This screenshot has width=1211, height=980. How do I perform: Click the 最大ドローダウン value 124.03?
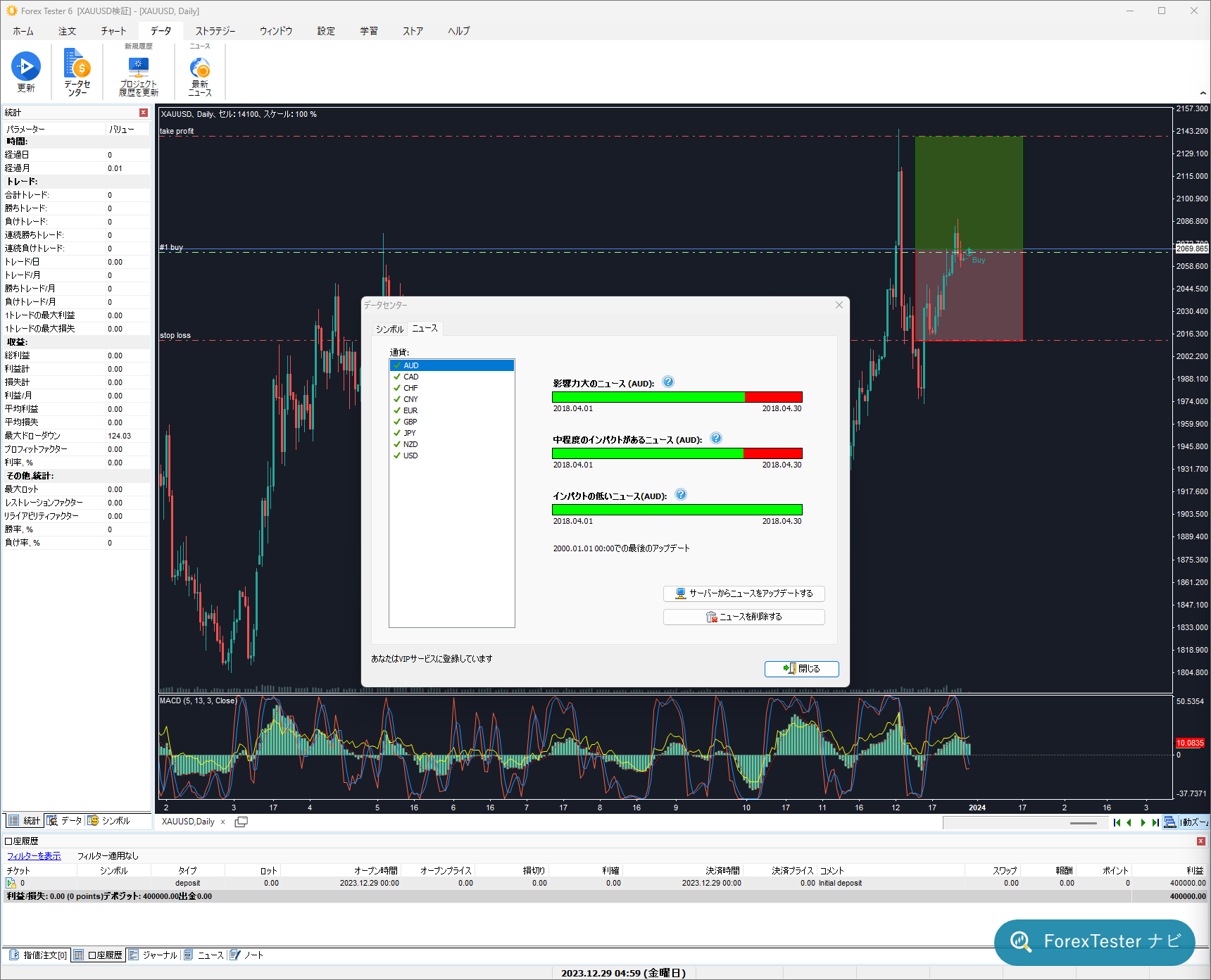120,436
